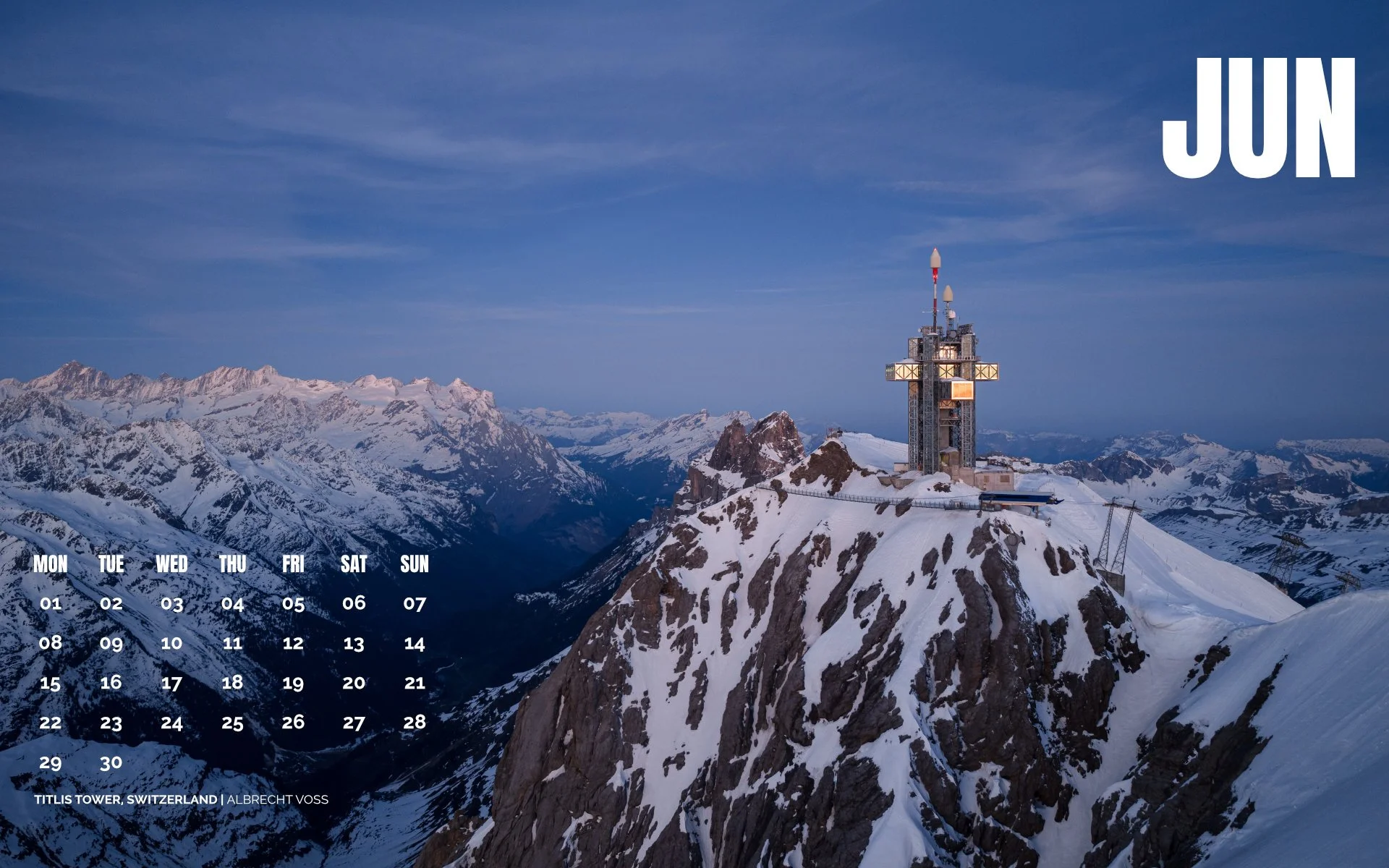Click date 21 in the calendar
The image size is (1389, 868).
coord(415,682)
